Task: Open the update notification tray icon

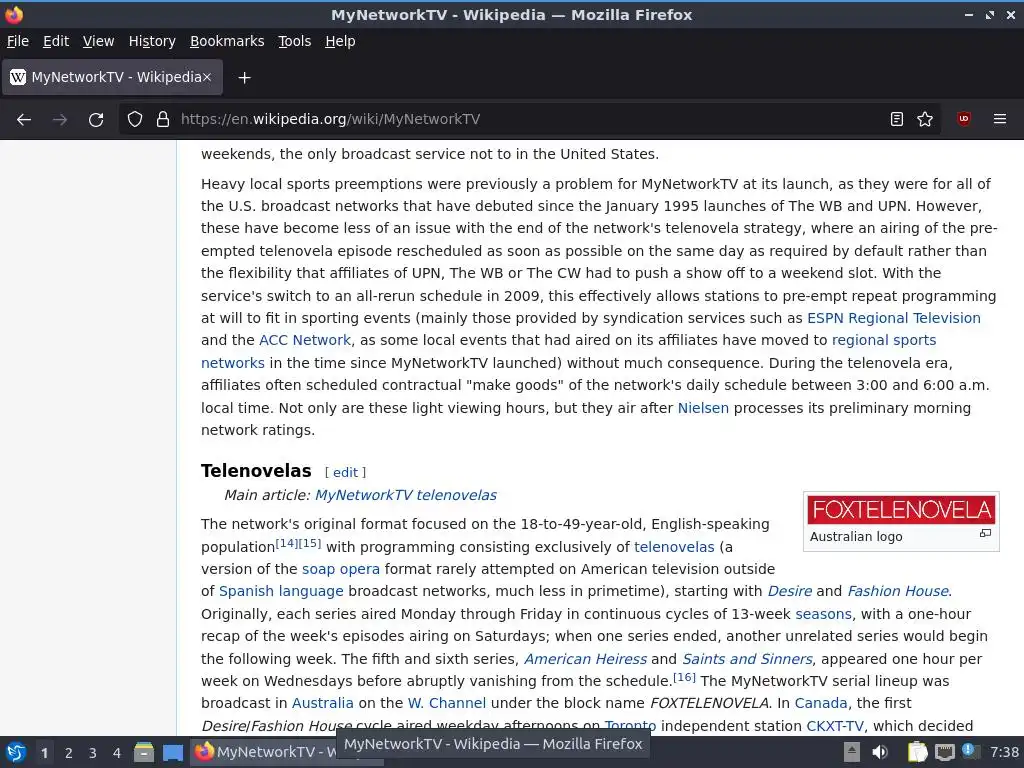Action: click(970, 751)
